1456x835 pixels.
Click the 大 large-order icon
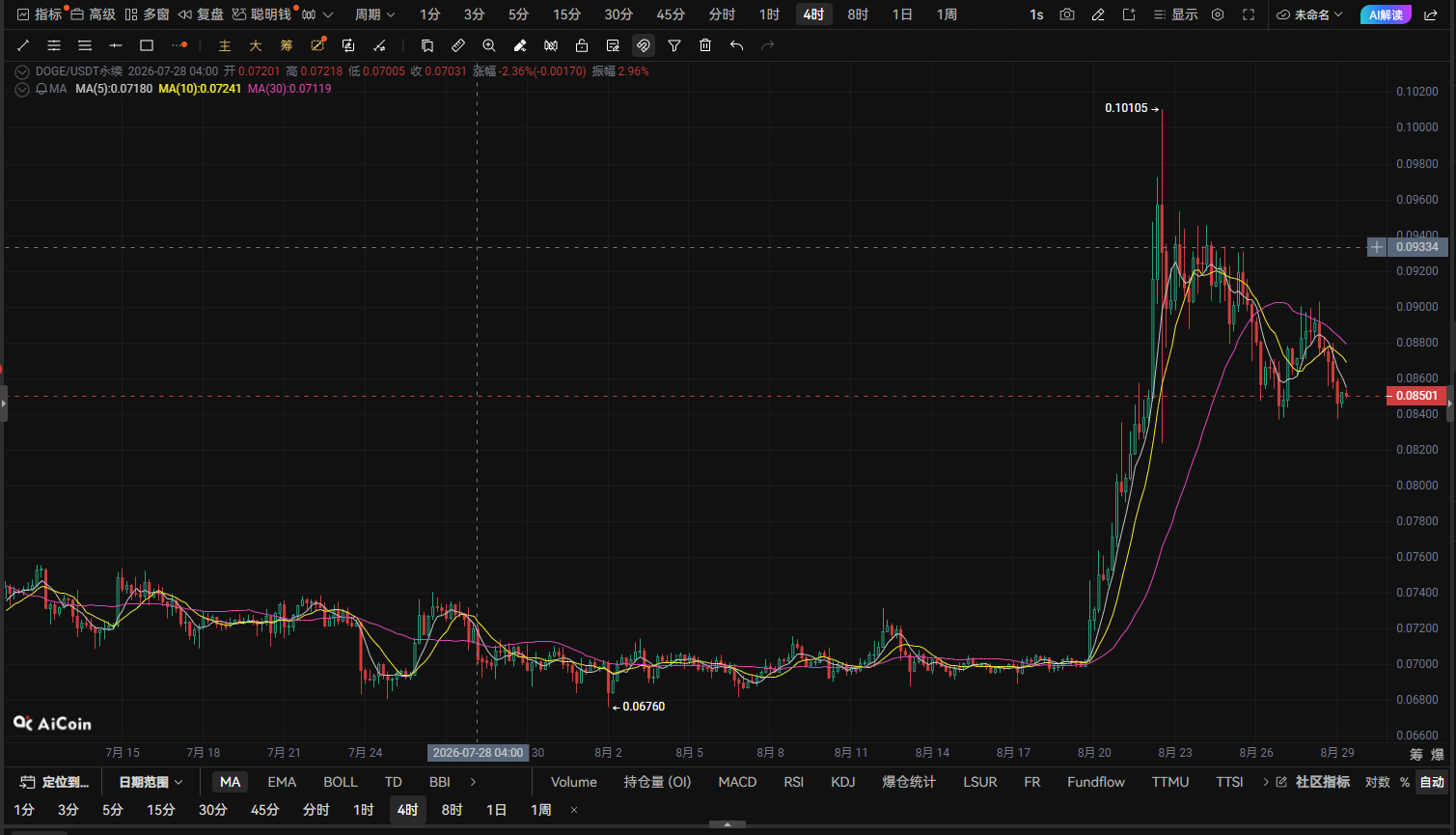[x=256, y=45]
